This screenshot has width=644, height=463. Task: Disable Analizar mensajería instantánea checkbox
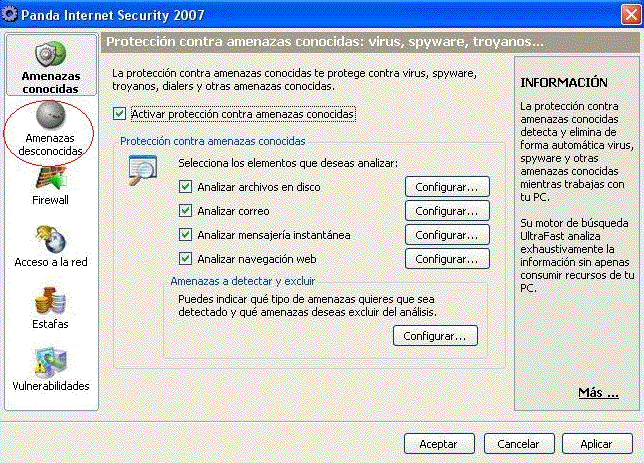pyautogui.click(x=184, y=235)
